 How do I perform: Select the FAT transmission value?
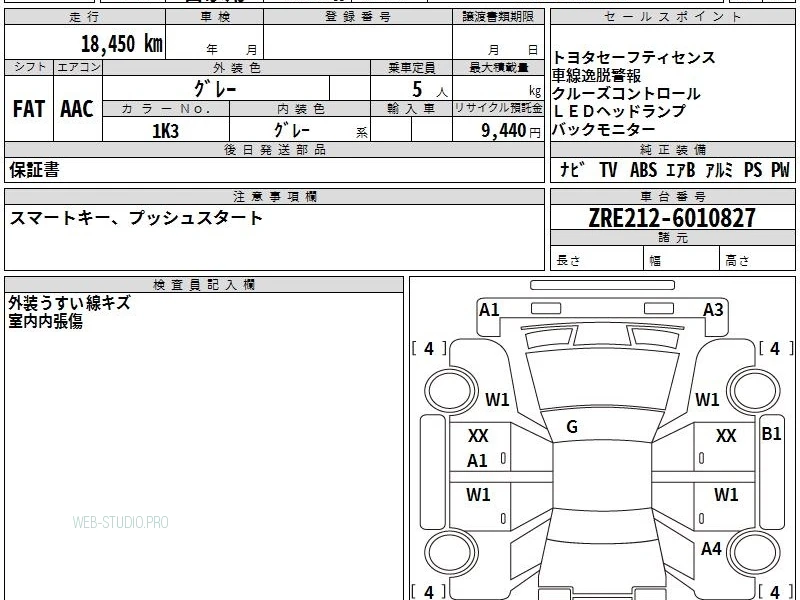tap(29, 109)
